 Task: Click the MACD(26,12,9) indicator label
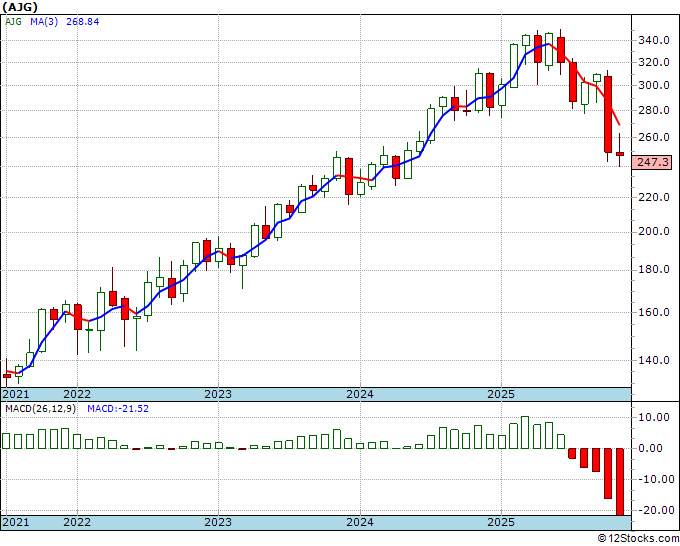pyautogui.click(x=40, y=409)
